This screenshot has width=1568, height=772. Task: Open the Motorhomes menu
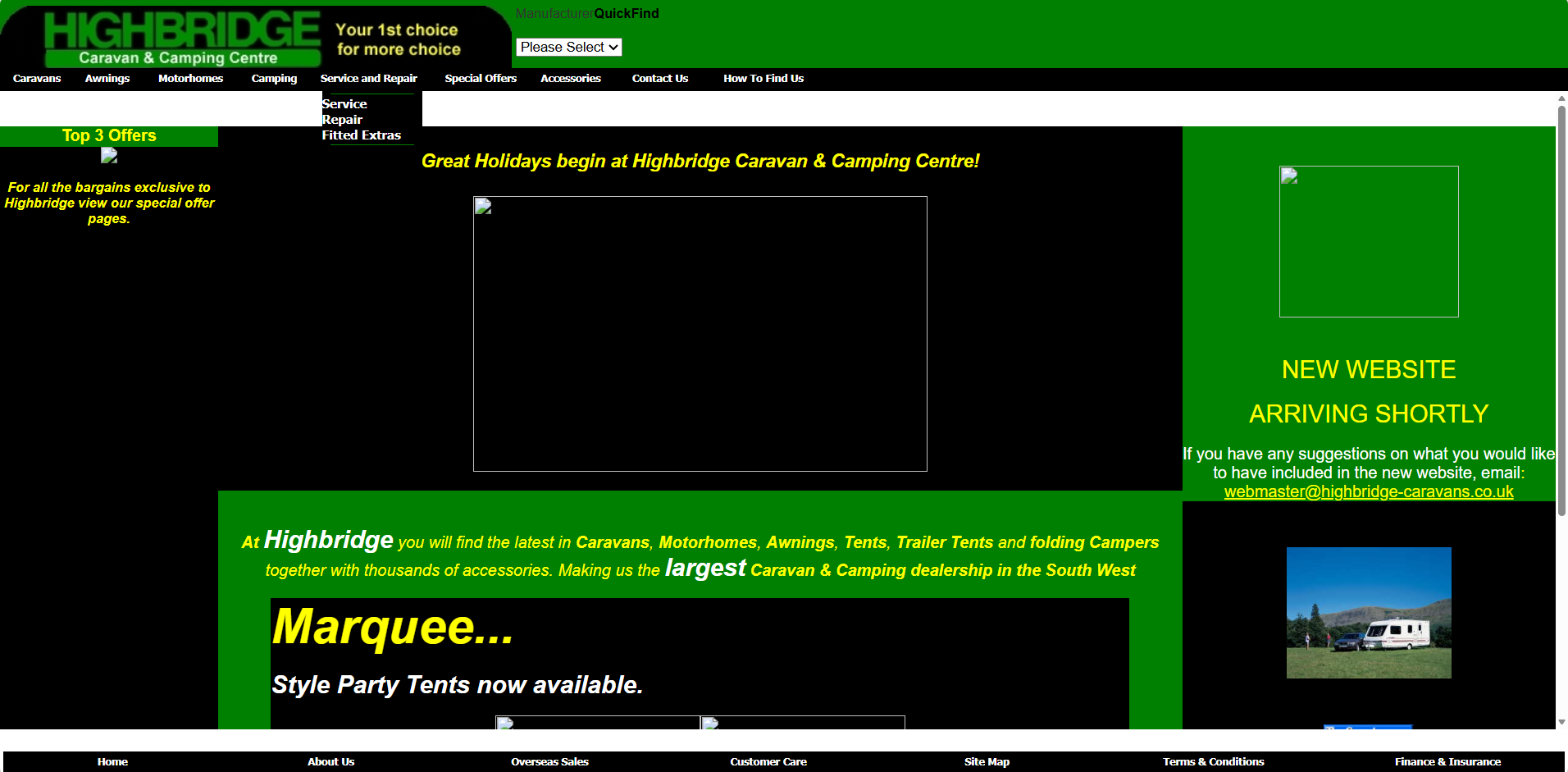click(x=190, y=79)
